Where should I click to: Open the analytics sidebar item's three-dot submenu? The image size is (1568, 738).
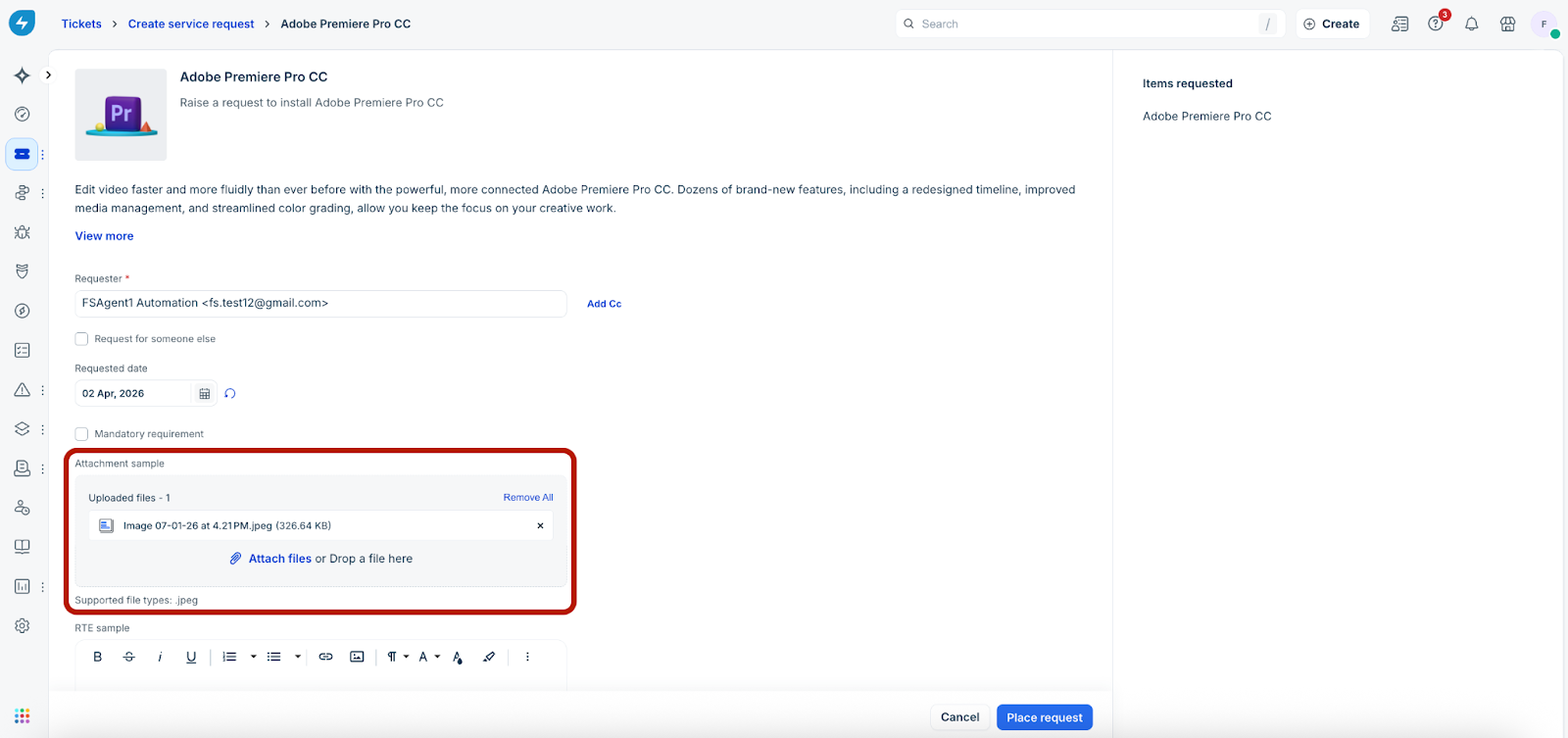point(42,586)
